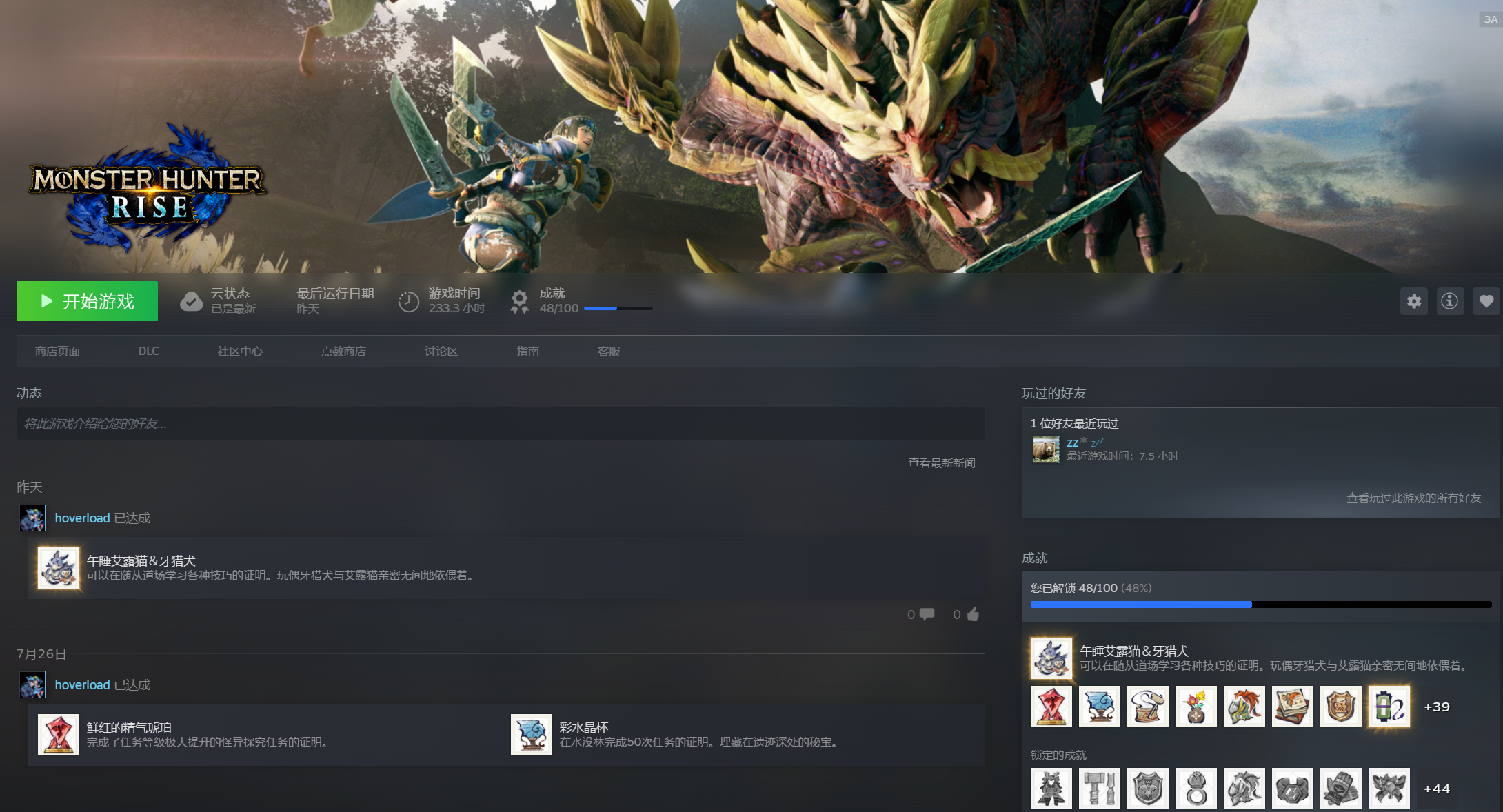Click locked dragon achievement icon
This screenshot has width=1503, height=812.
click(1244, 789)
